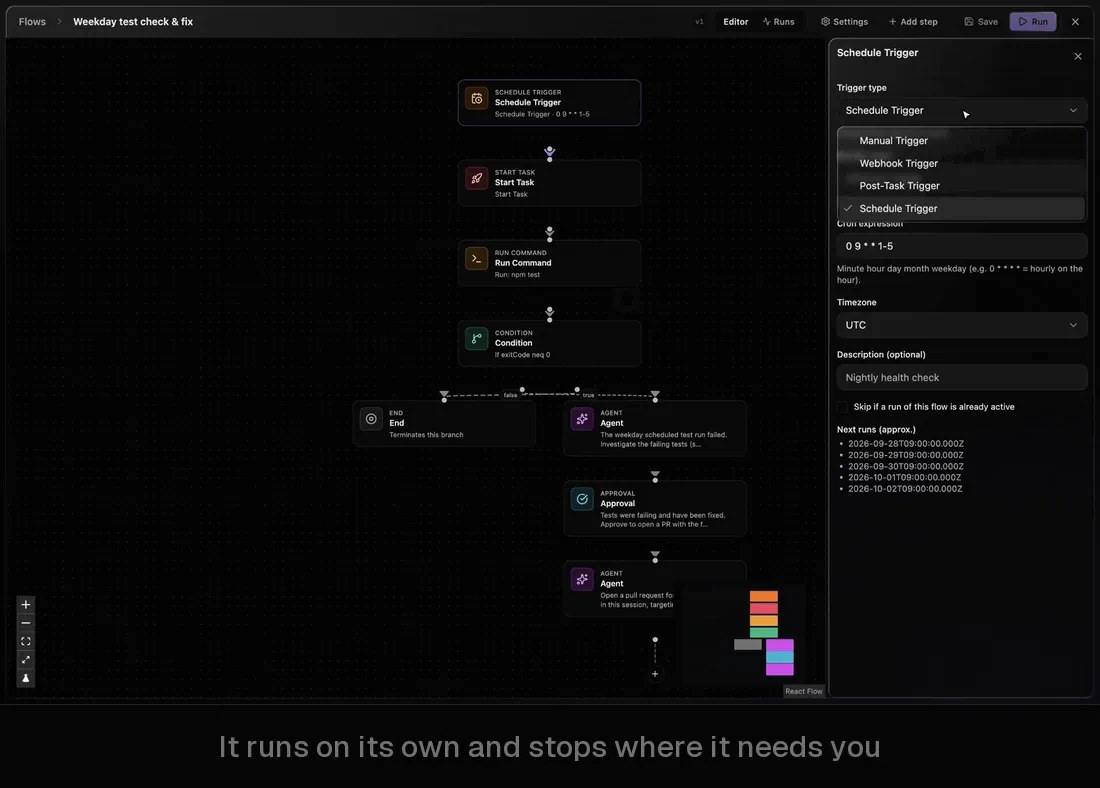1100x788 pixels.
Task: Fit the flow view to screen
Action: [x=25, y=641]
